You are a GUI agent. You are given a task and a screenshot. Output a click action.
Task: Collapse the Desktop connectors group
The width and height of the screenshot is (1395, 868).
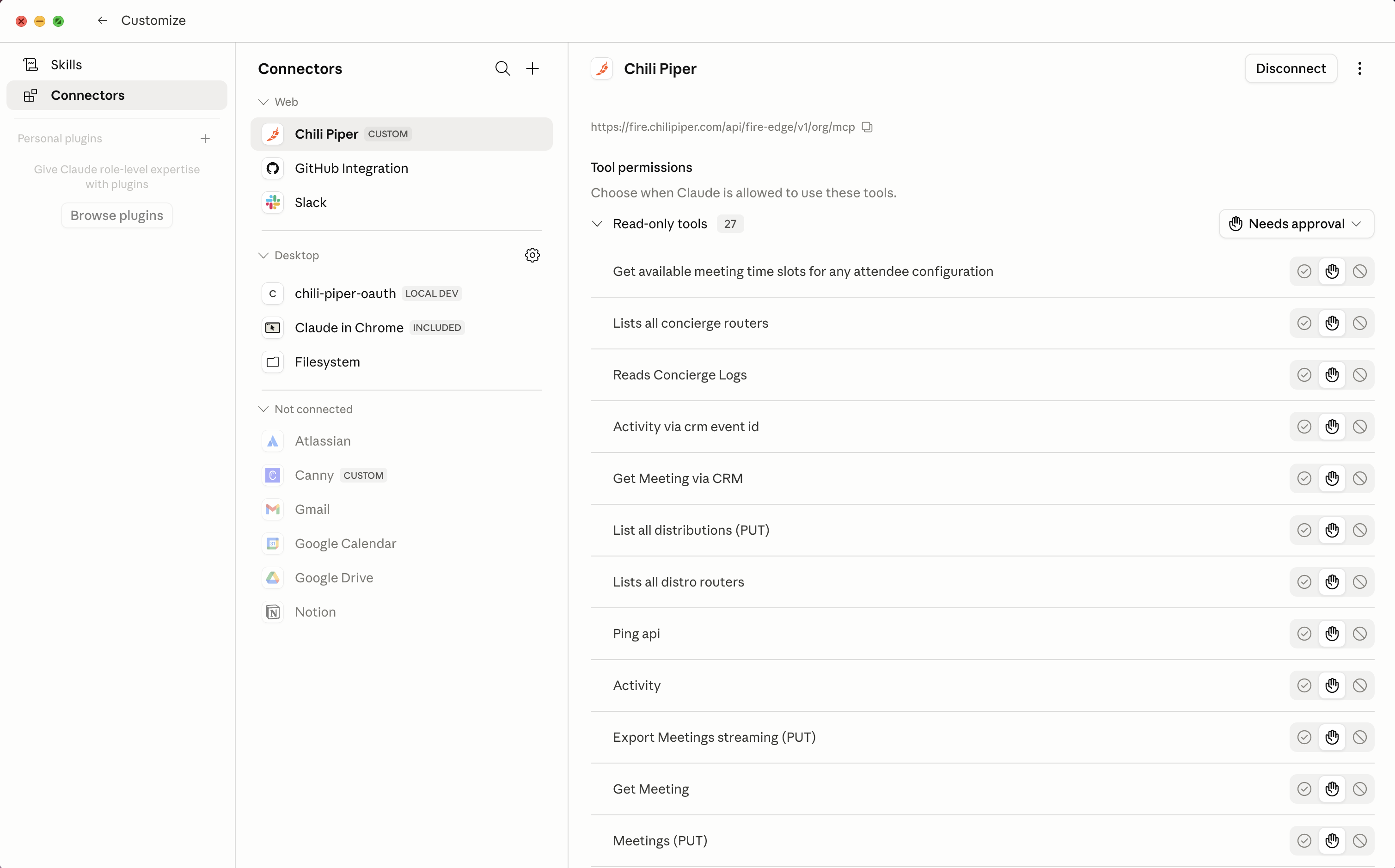pos(263,256)
